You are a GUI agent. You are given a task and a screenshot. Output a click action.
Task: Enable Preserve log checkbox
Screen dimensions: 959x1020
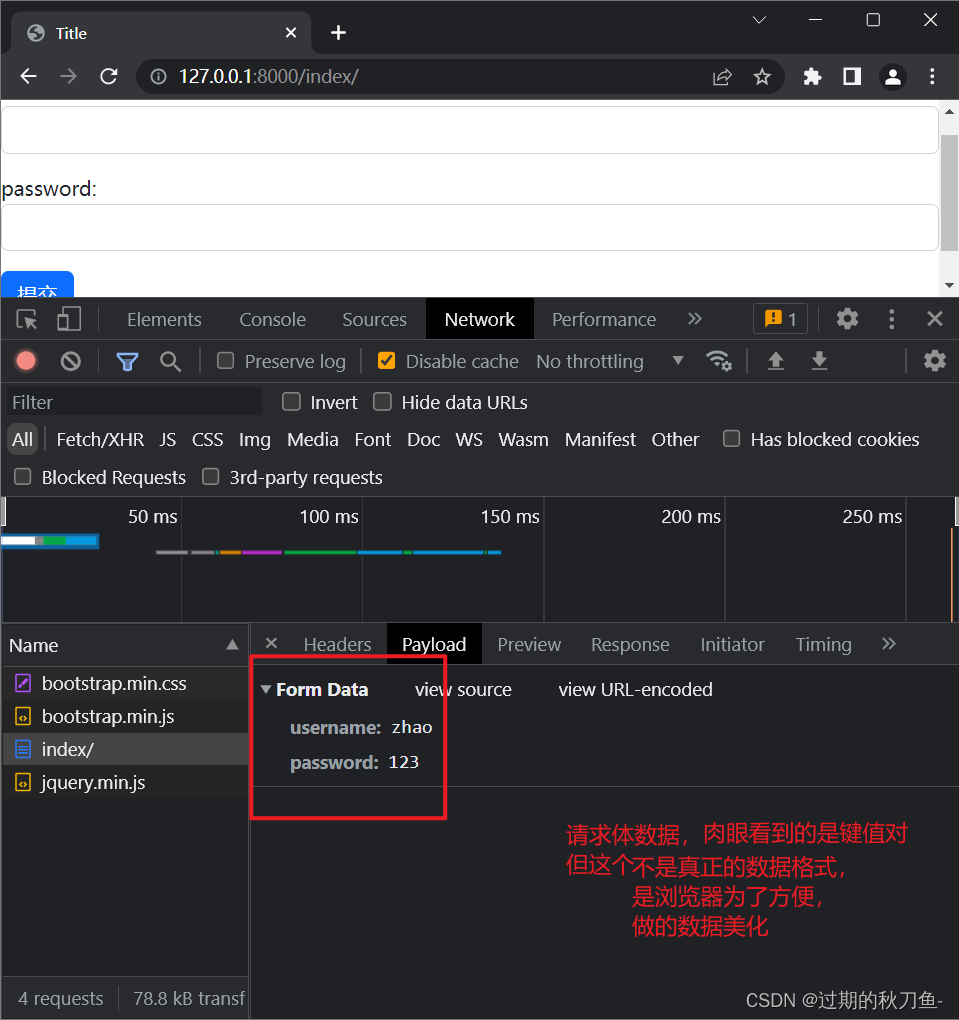[225, 361]
